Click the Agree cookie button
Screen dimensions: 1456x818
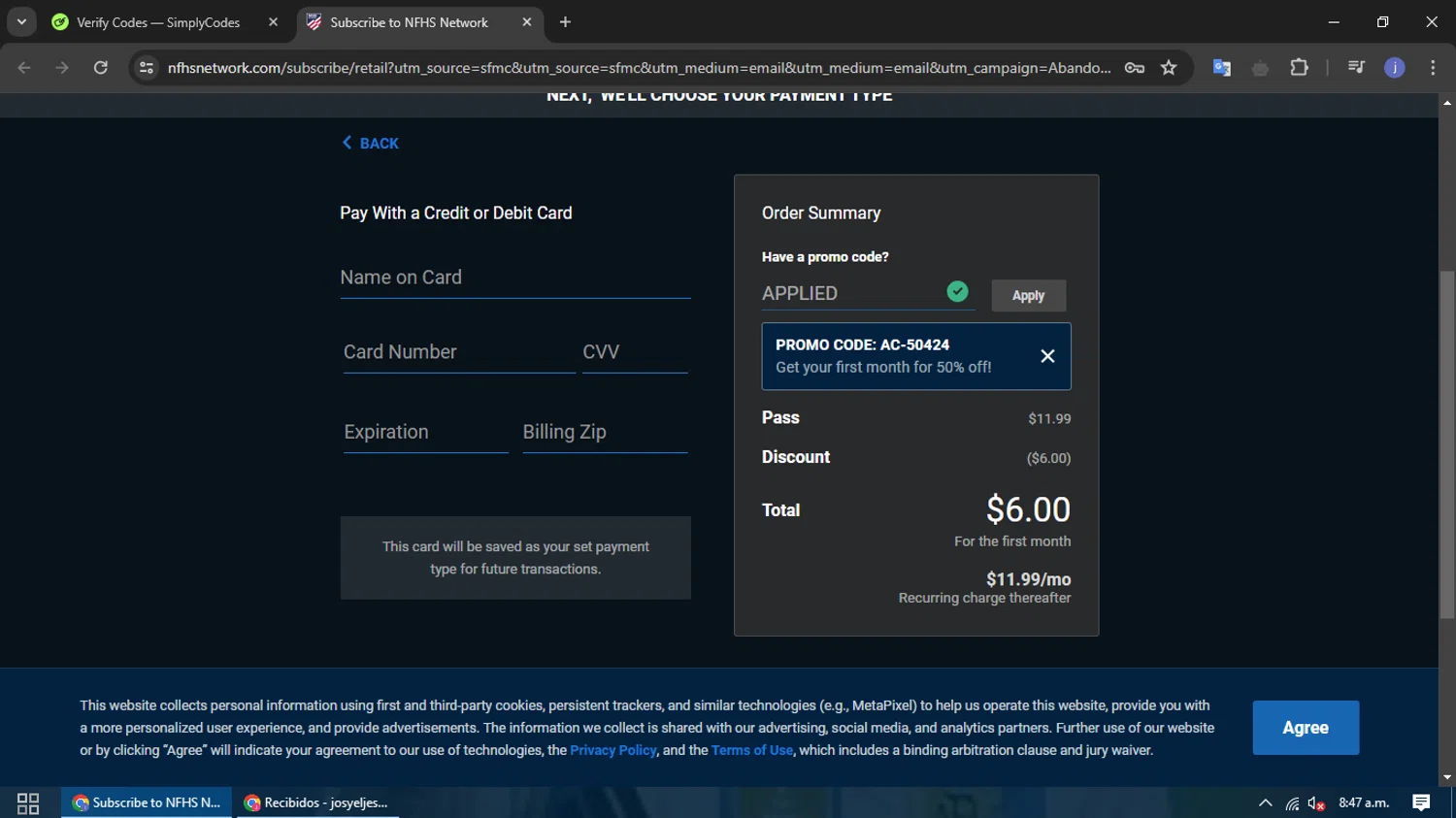(x=1306, y=728)
